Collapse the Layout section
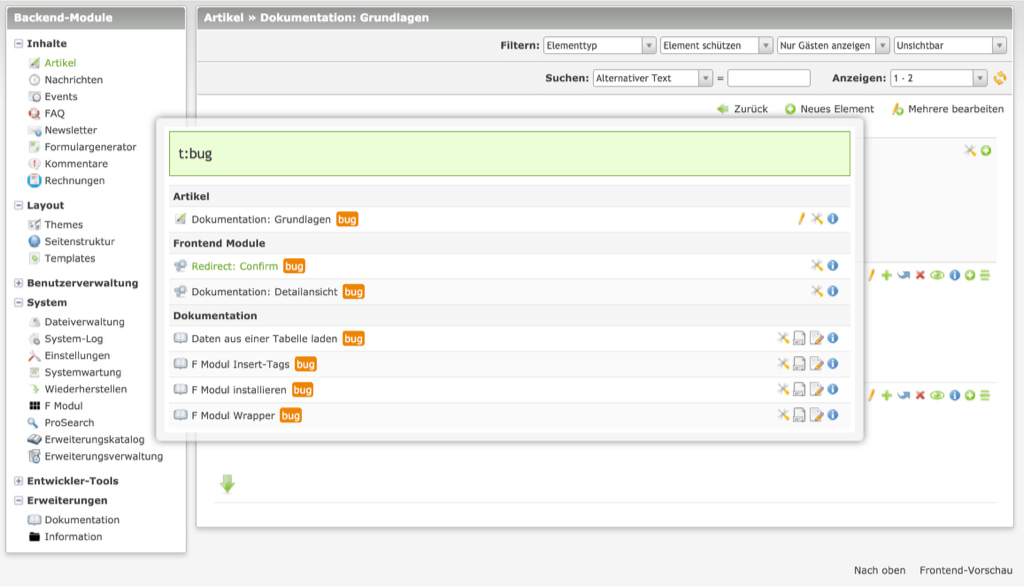The width and height of the screenshot is (1024, 587). pos(18,205)
